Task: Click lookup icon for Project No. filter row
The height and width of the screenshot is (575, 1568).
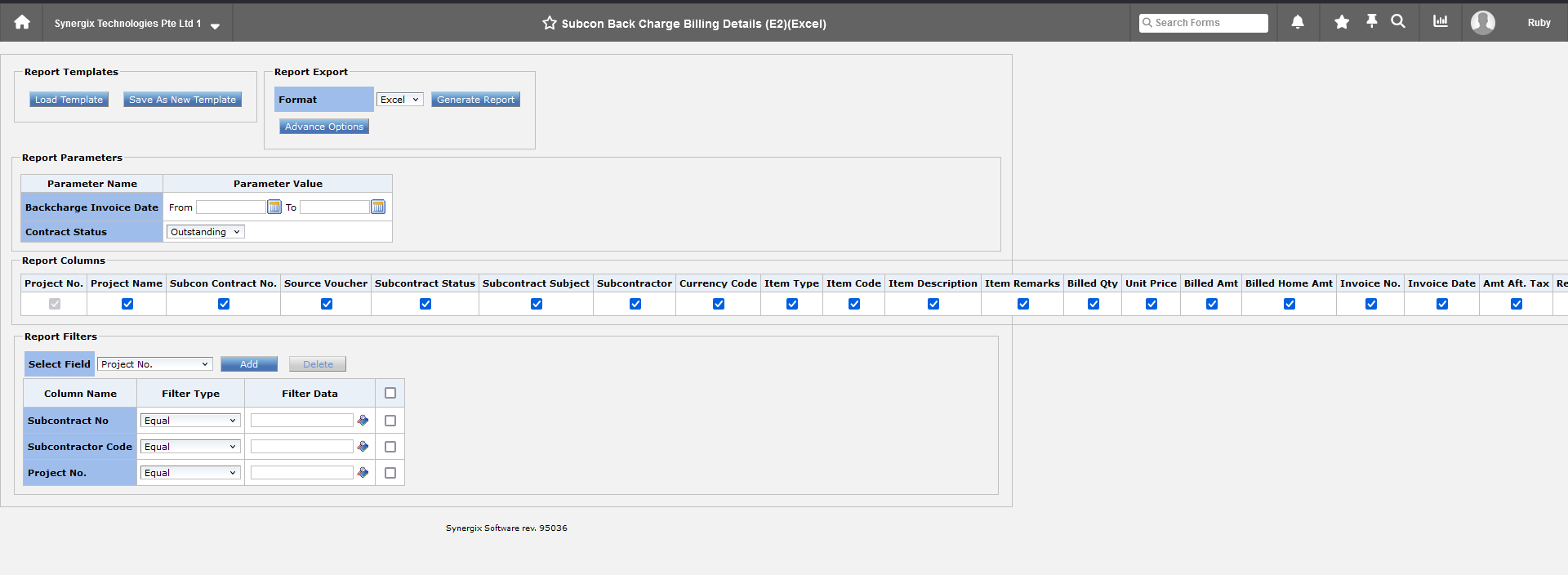Action: [x=363, y=473]
